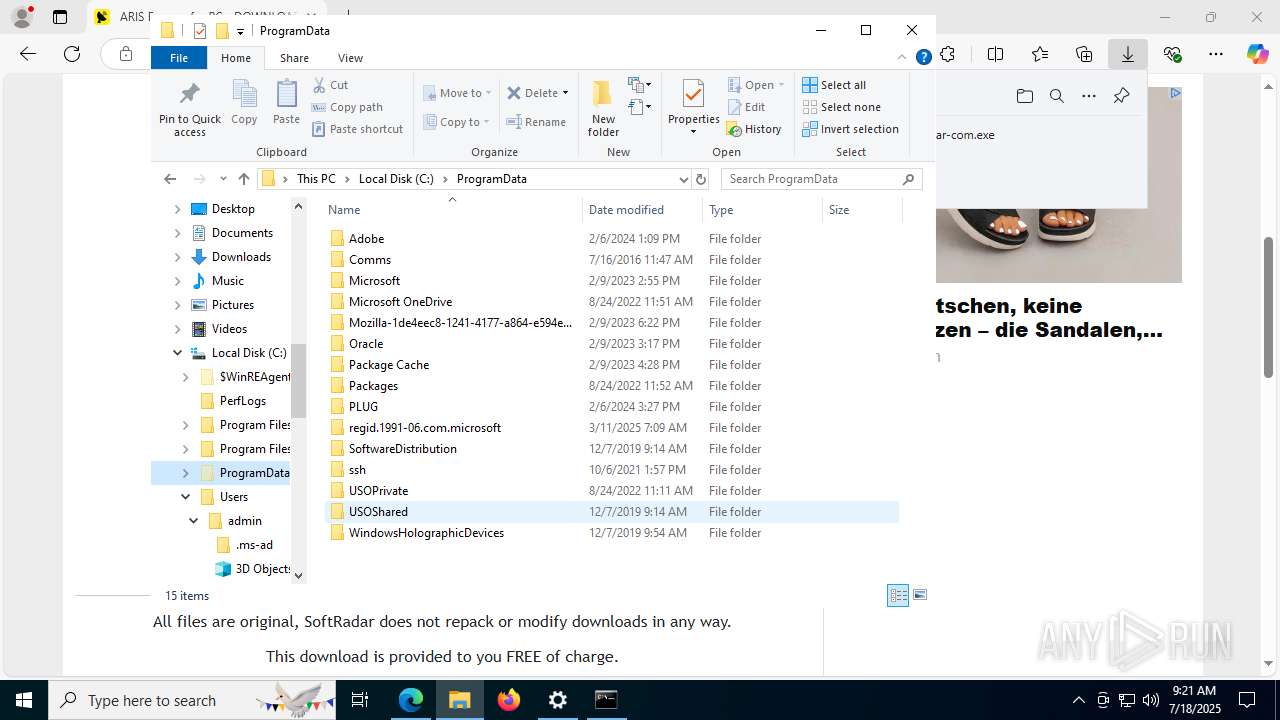
Task: Click Copy path command
Action: [347, 107]
